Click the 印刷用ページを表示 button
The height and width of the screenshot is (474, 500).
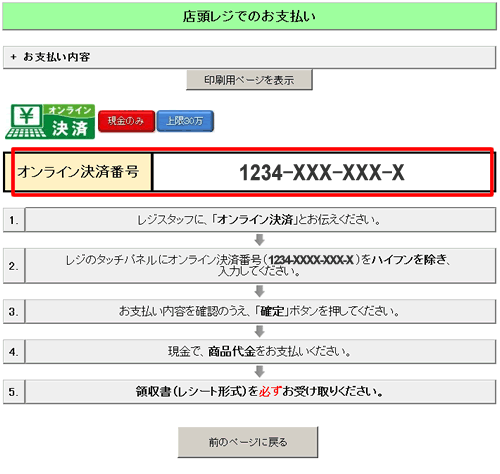pos(249,80)
